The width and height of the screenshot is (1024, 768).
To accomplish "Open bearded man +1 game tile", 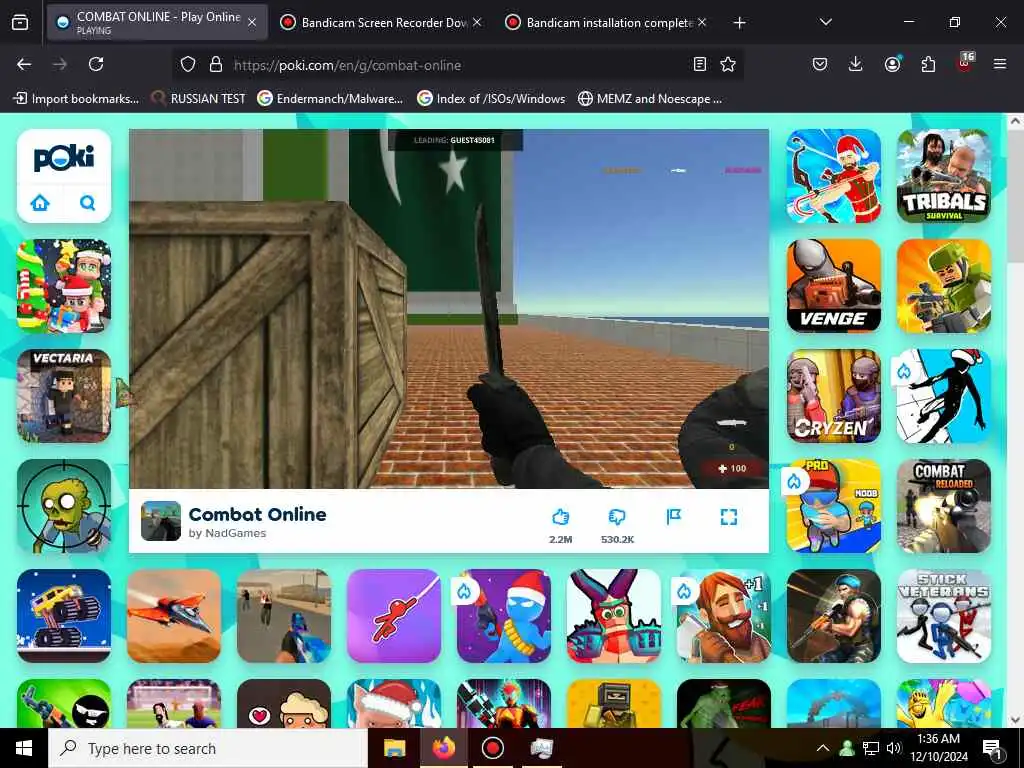I will coord(724,616).
